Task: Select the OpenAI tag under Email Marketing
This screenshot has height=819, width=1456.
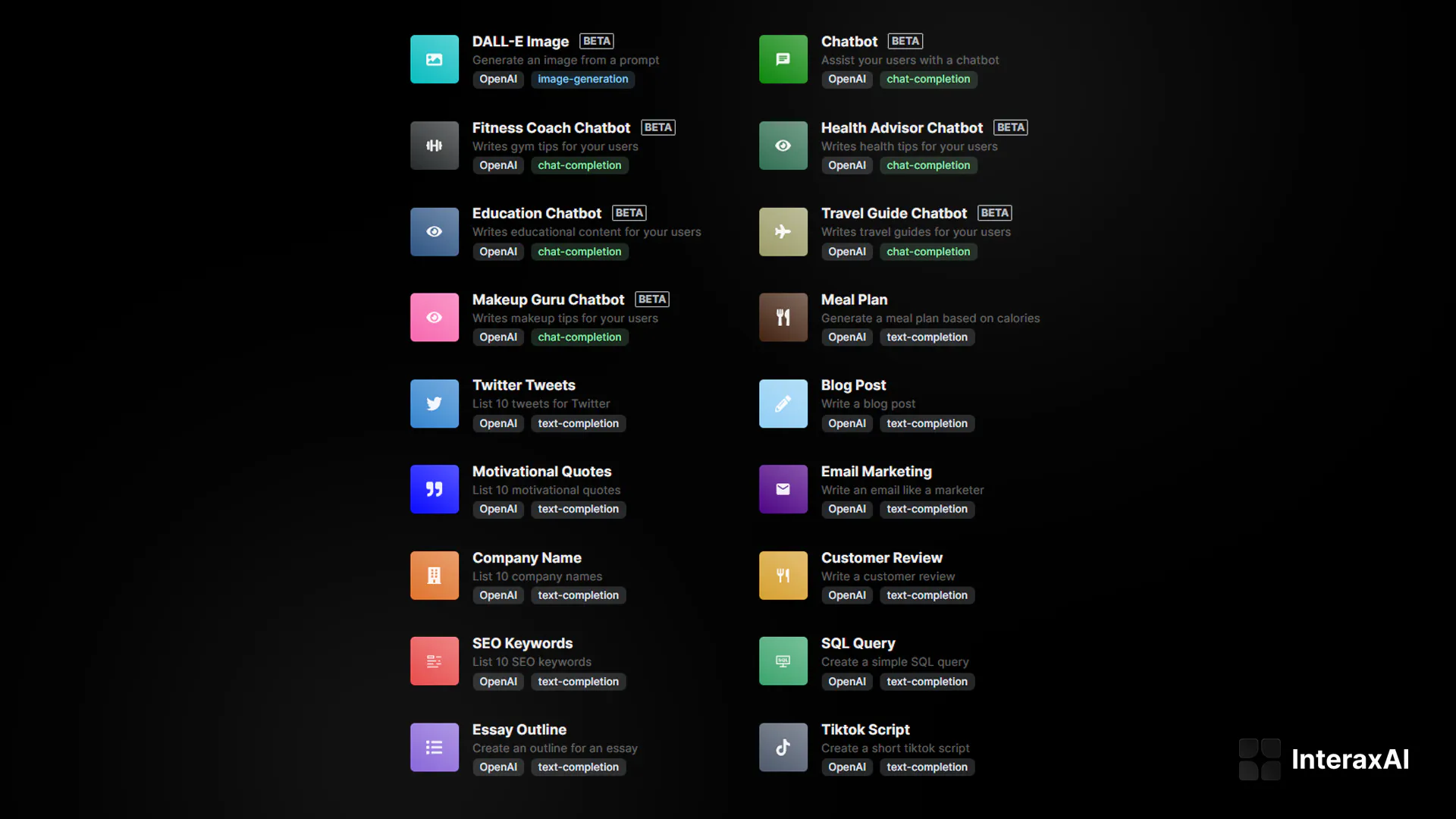Action: [847, 510]
